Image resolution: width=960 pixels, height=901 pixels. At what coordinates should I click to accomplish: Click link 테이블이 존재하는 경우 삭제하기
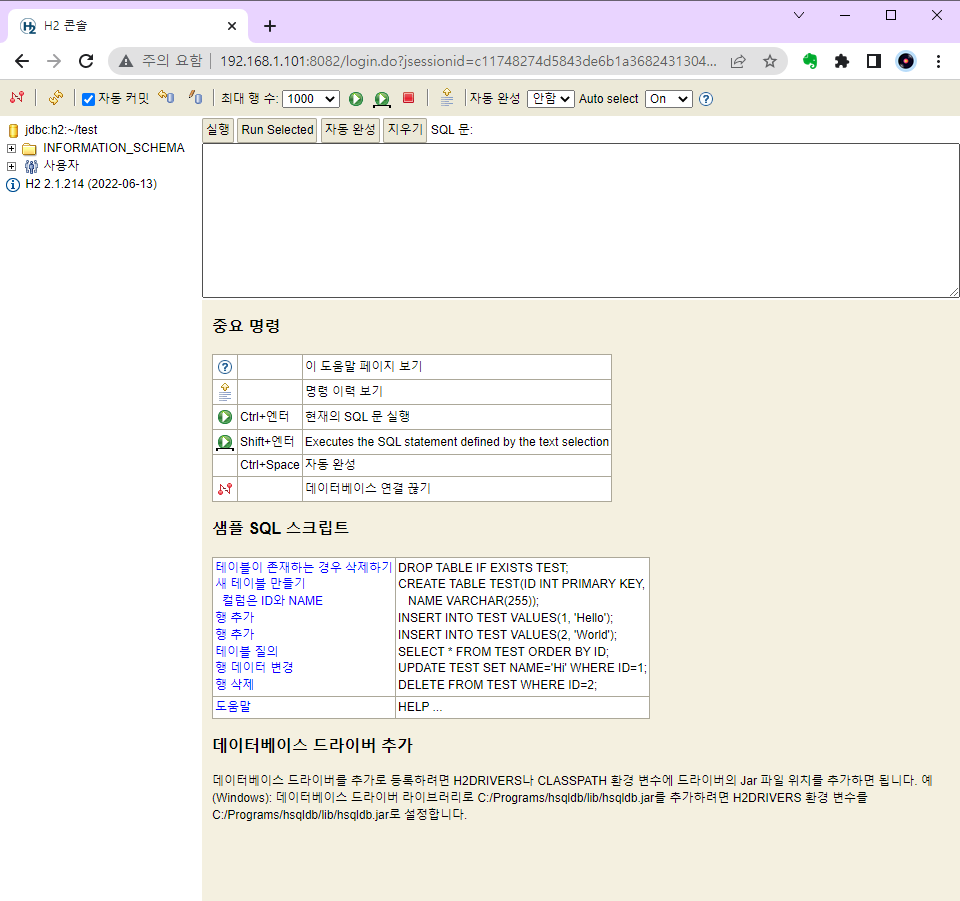[304, 567]
